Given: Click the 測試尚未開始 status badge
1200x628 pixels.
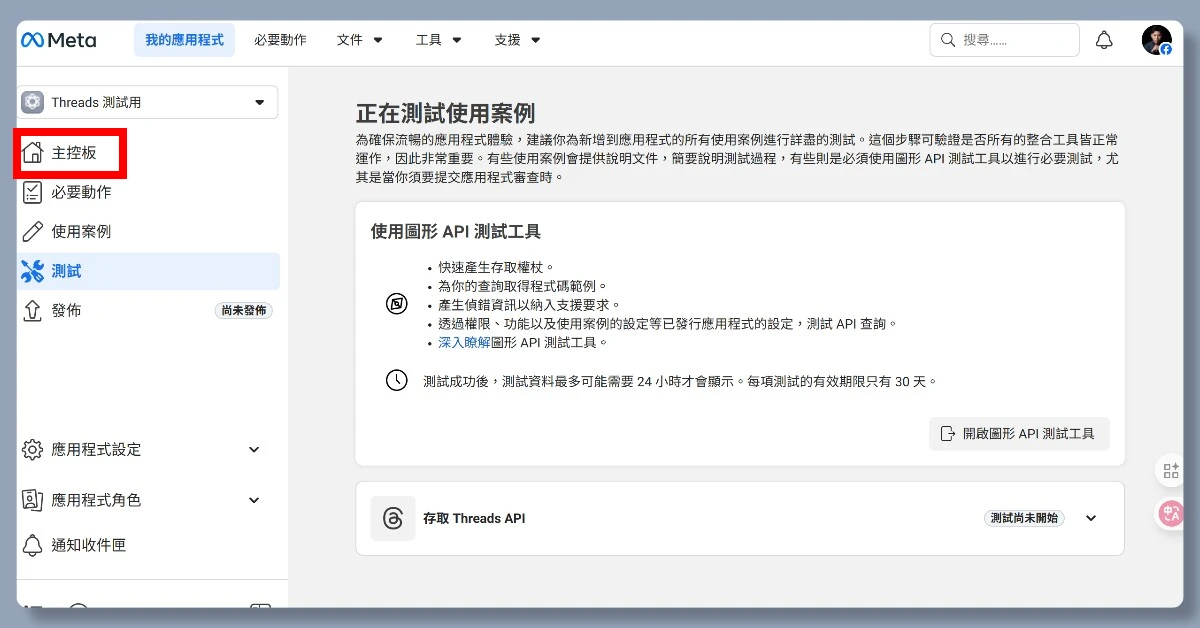Looking at the screenshot, I should pyautogui.click(x=1024, y=518).
